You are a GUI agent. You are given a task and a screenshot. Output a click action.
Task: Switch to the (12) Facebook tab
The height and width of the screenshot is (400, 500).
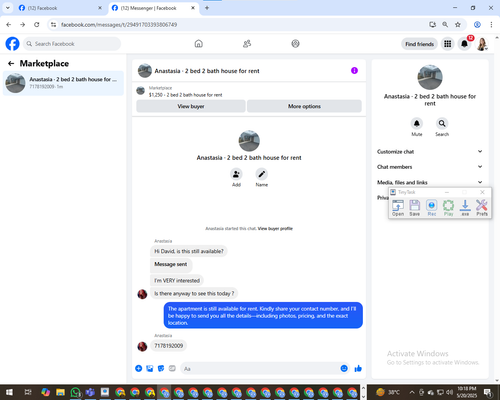click(60, 8)
